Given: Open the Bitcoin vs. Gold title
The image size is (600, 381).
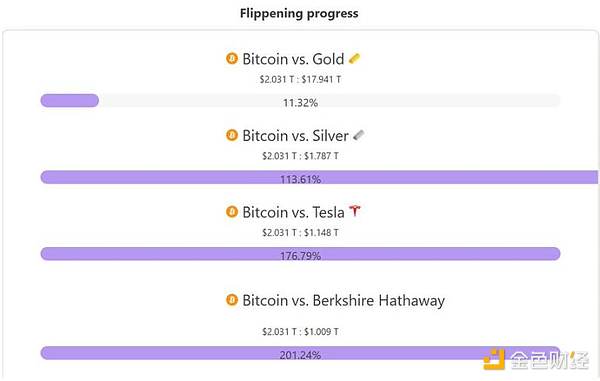Looking at the screenshot, I should (x=293, y=59).
